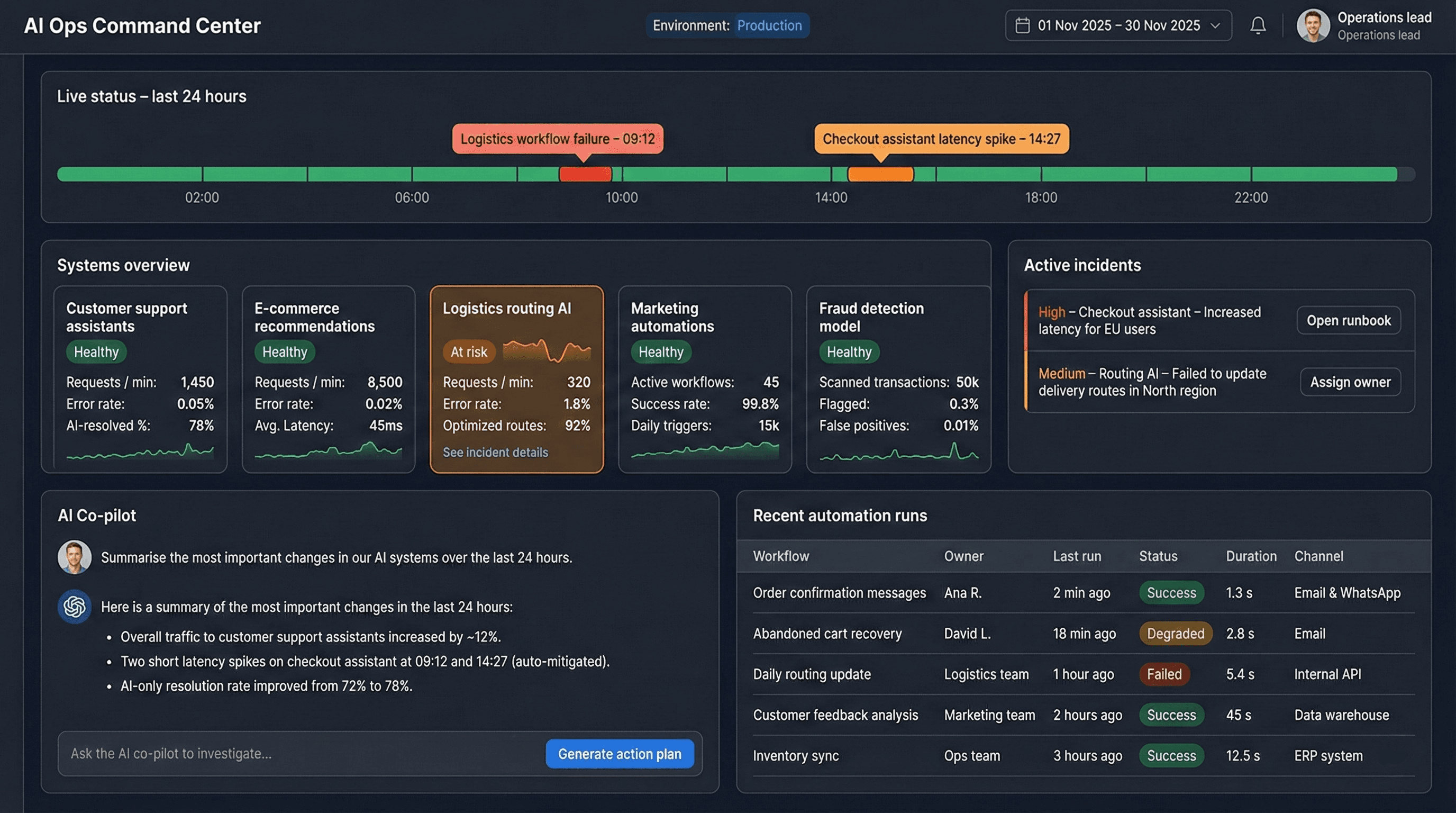
Task: Open the Environment Production selector
Action: pos(769,25)
